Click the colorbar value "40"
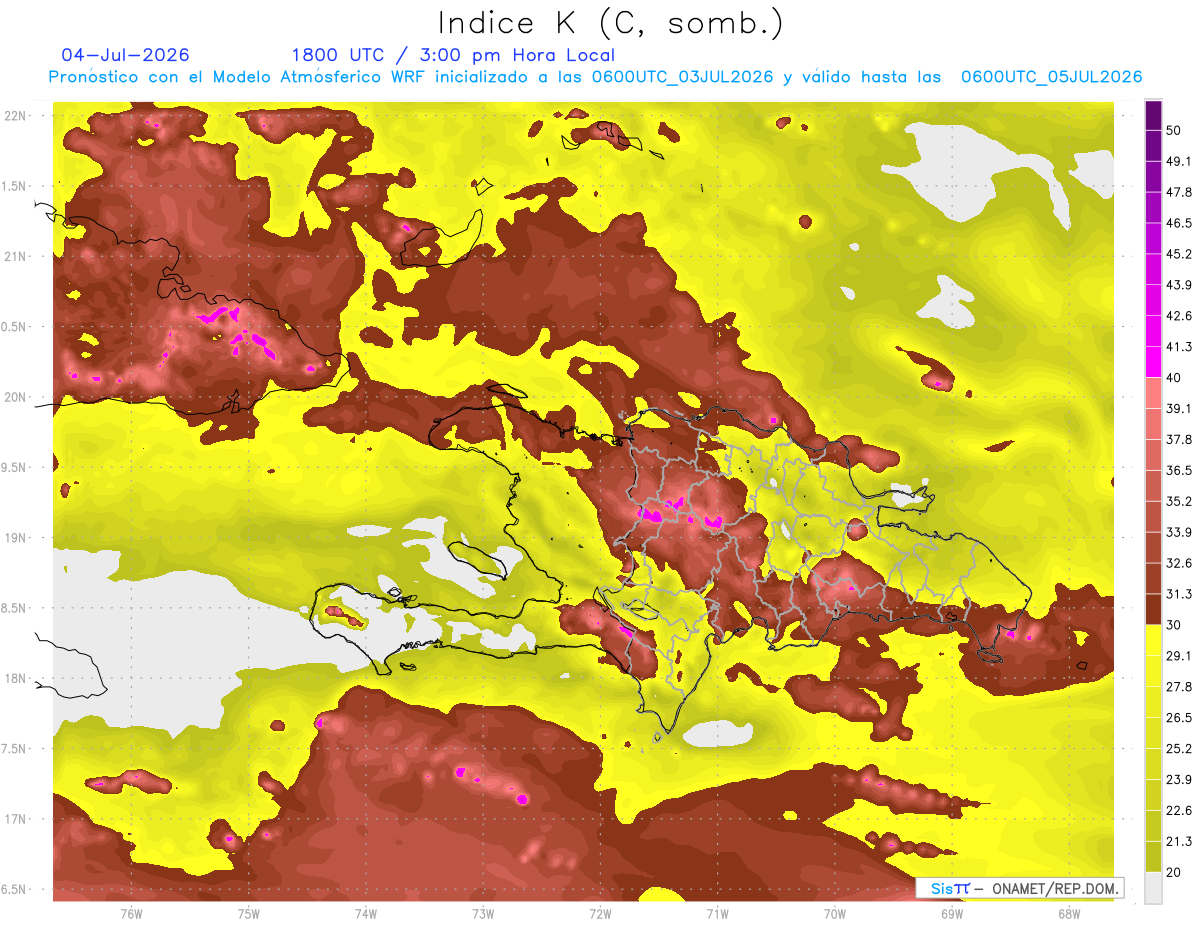 coord(1173,378)
